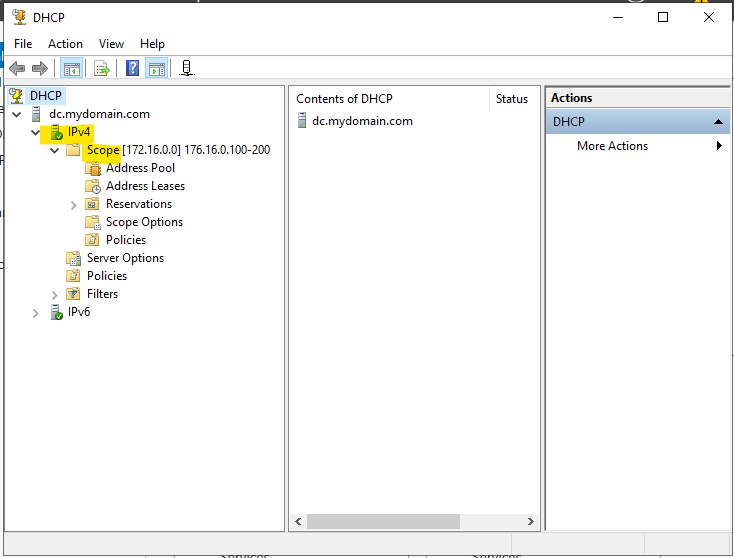
Task: Select dc.mydomain.com in the contents list
Action: pos(361,121)
